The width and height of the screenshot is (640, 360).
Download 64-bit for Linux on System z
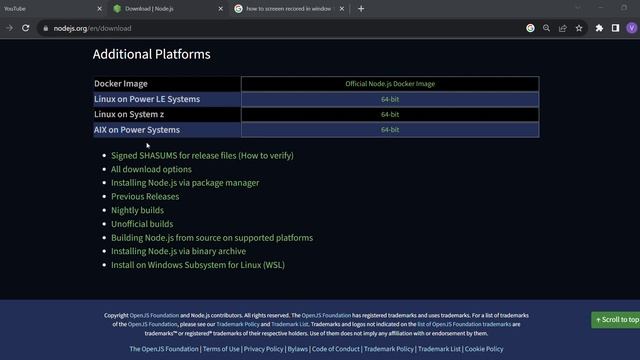click(390, 115)
